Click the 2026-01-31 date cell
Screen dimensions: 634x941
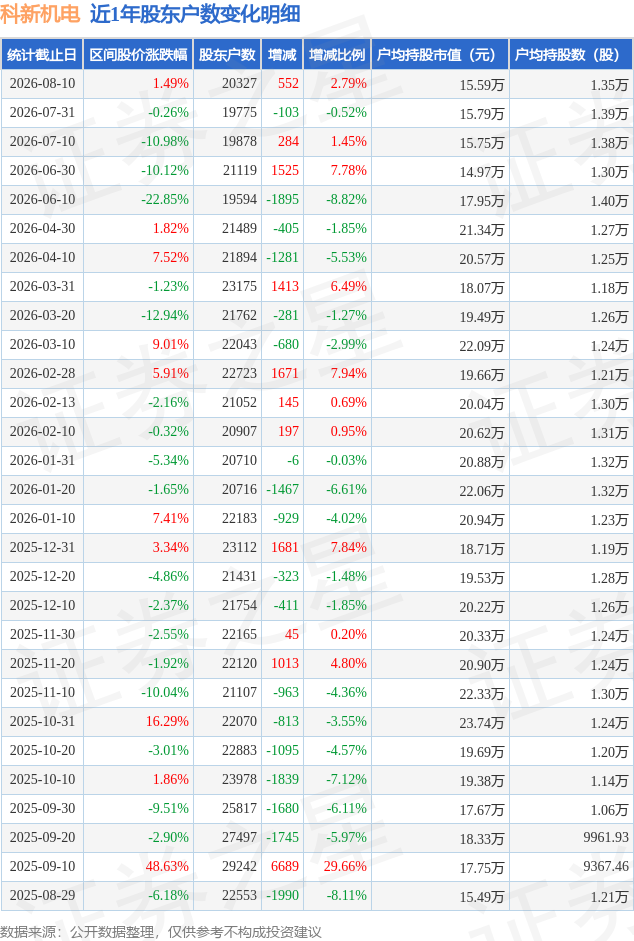43,460
